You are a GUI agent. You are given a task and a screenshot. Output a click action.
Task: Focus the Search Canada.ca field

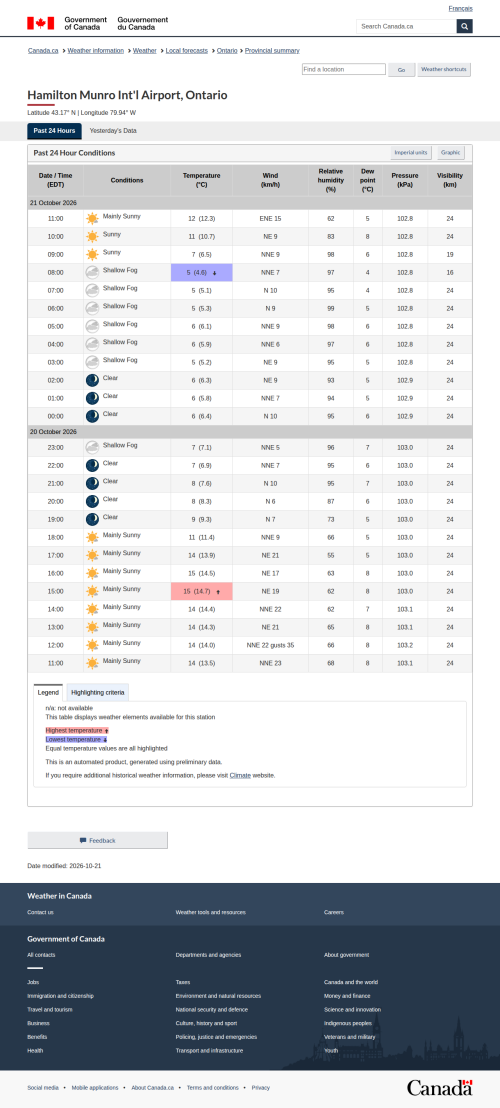pyautogui.click(x=406, y=26)
